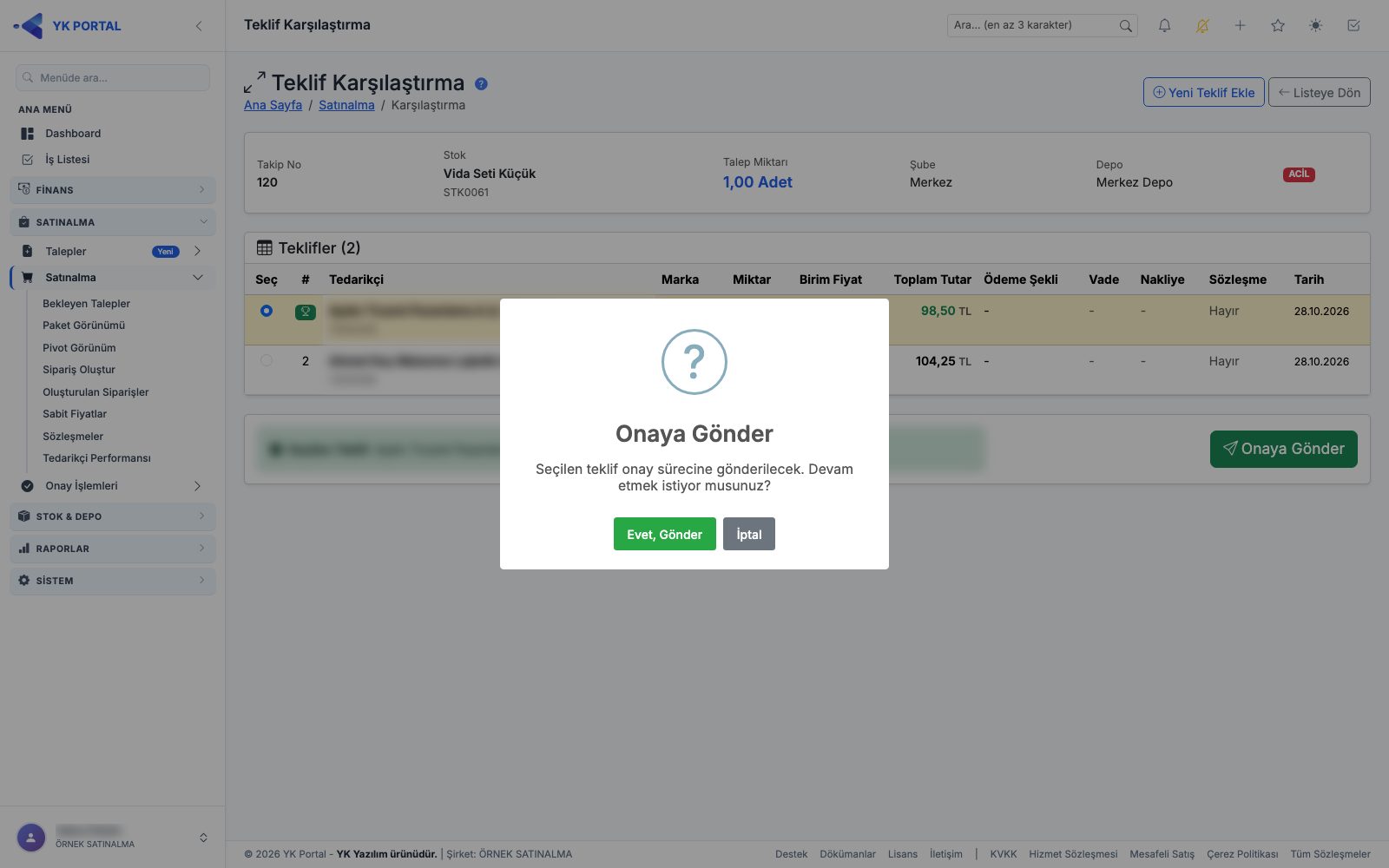Screen dimensions: 1389x868
Task: Open Bekleyen Talepler menu item
Action: pos(86,304)
